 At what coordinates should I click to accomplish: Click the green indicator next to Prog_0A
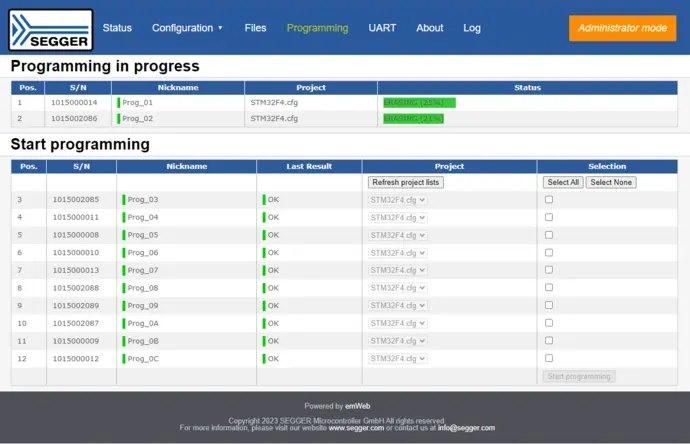pos(124,323)
